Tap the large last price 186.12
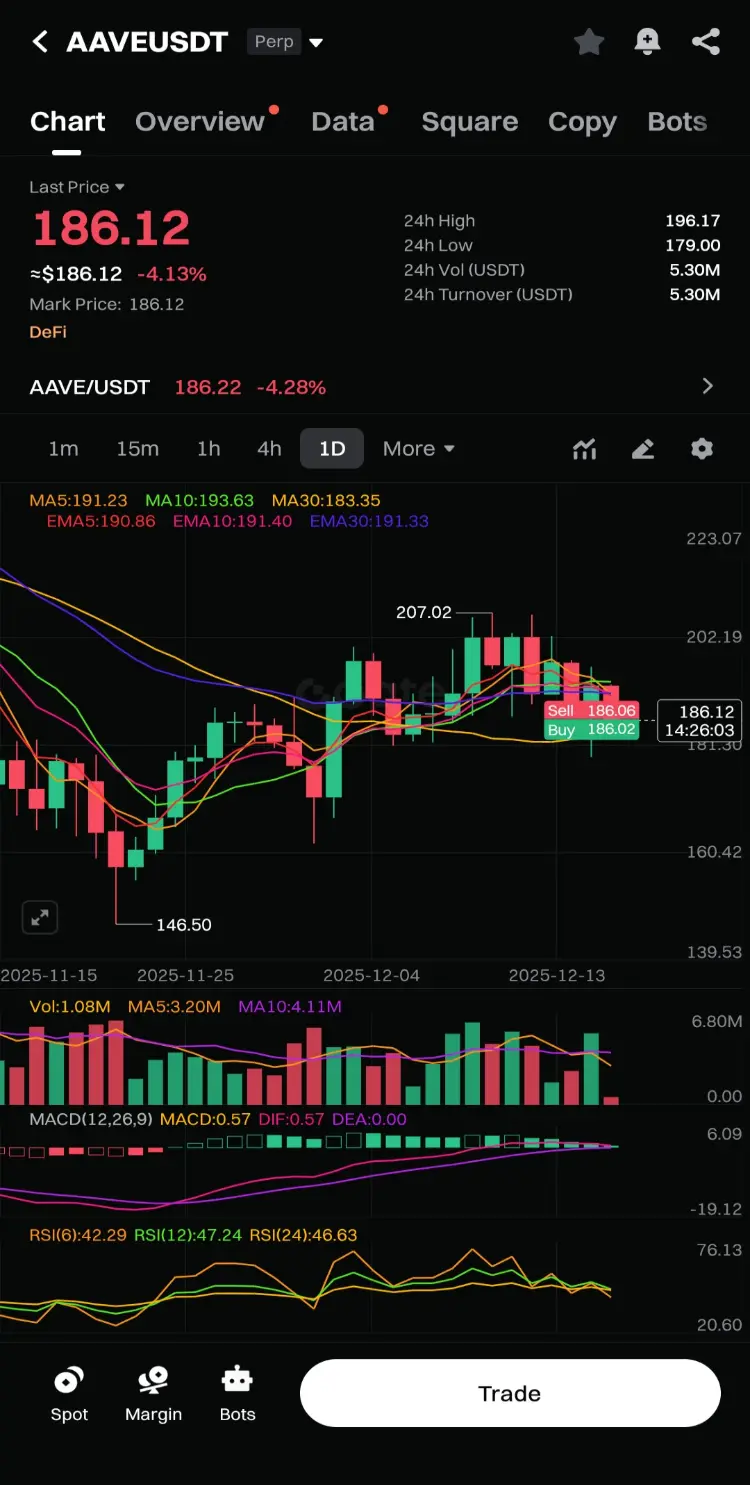The width and height of the screenshot is (750, 1485). [111, 228]
